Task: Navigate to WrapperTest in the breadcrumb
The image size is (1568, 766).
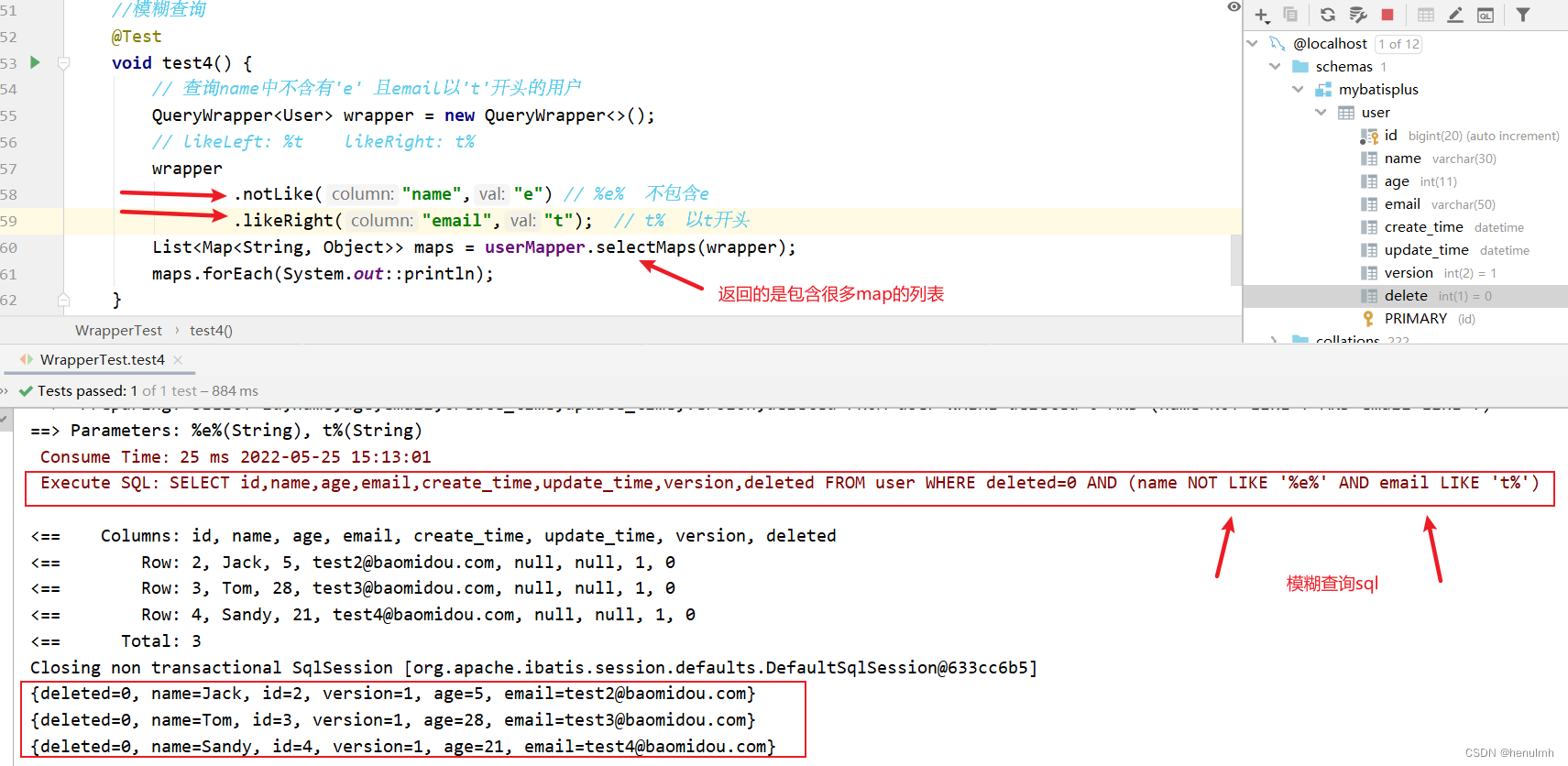Action: (118, 331)
